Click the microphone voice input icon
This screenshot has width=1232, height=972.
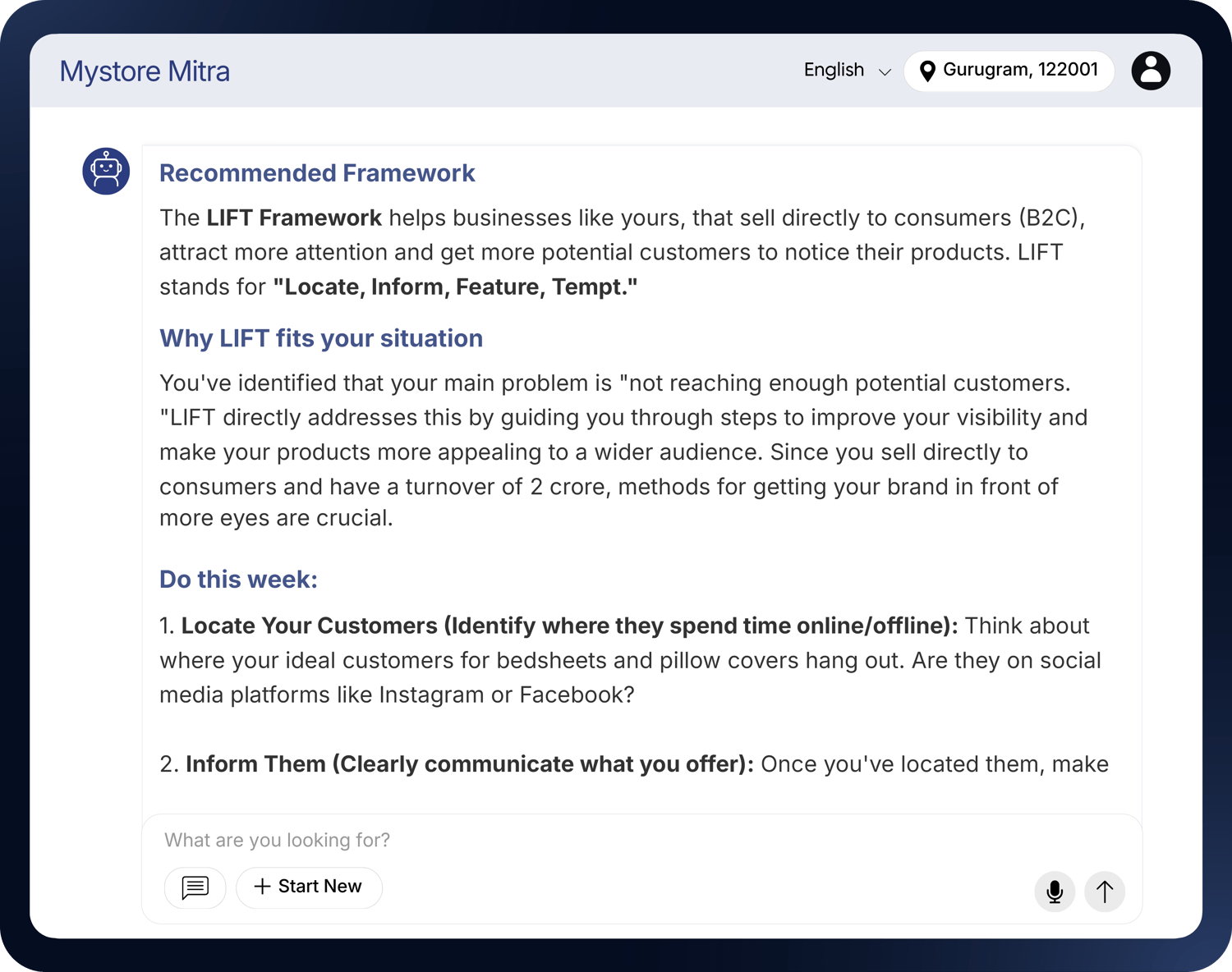point(1055,891)
